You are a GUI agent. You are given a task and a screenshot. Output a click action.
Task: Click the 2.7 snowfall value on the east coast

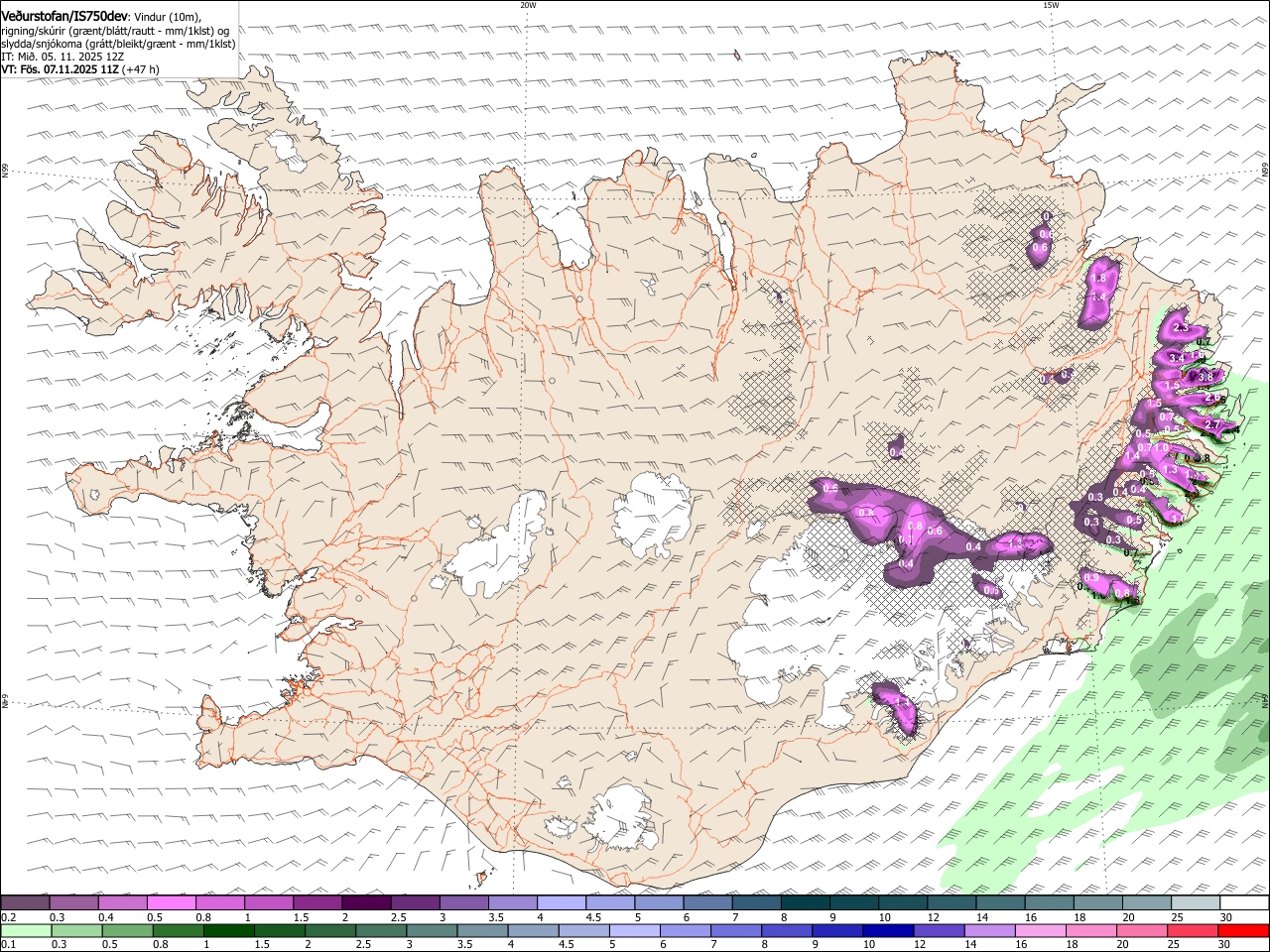coord(1211,424)
